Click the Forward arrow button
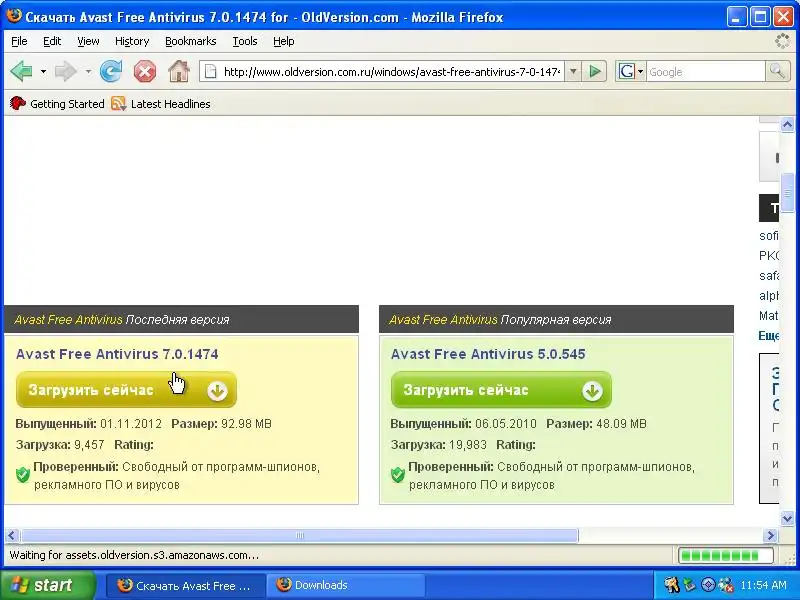This screenshot has width=800, height=600. click(x=65, y=71)
